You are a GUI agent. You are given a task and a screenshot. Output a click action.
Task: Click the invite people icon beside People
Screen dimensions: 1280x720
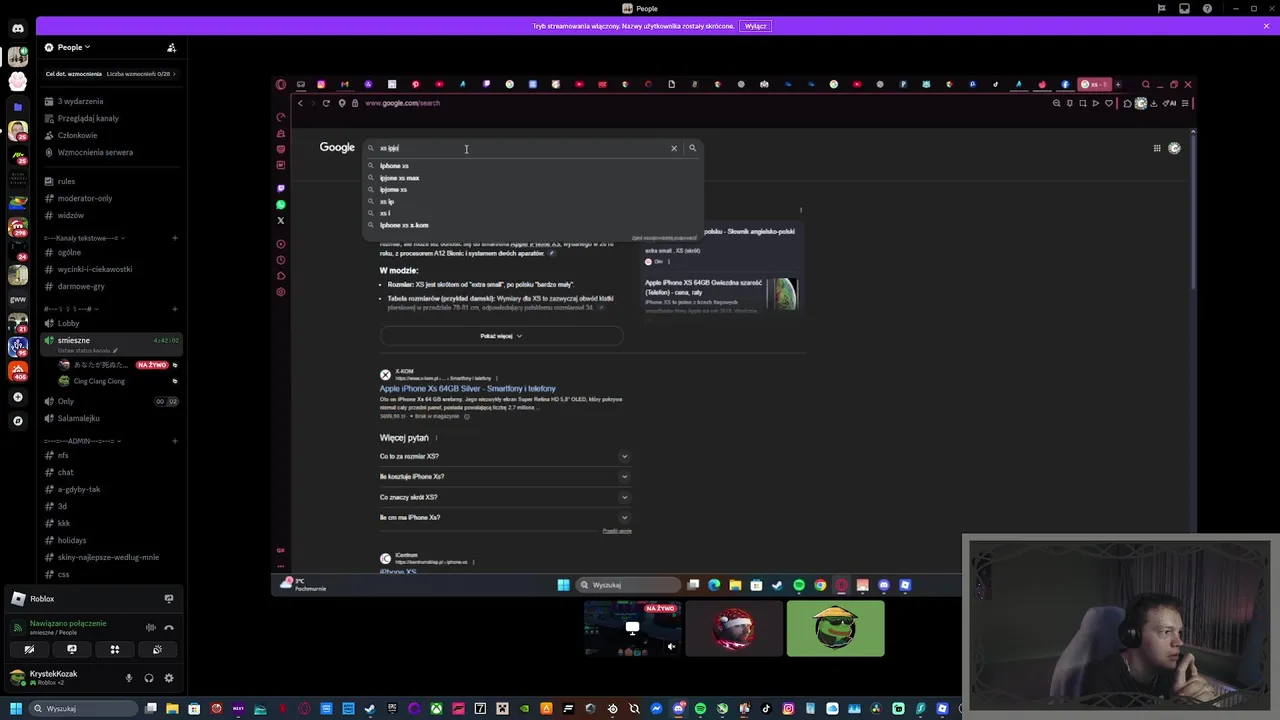[171, 47]
